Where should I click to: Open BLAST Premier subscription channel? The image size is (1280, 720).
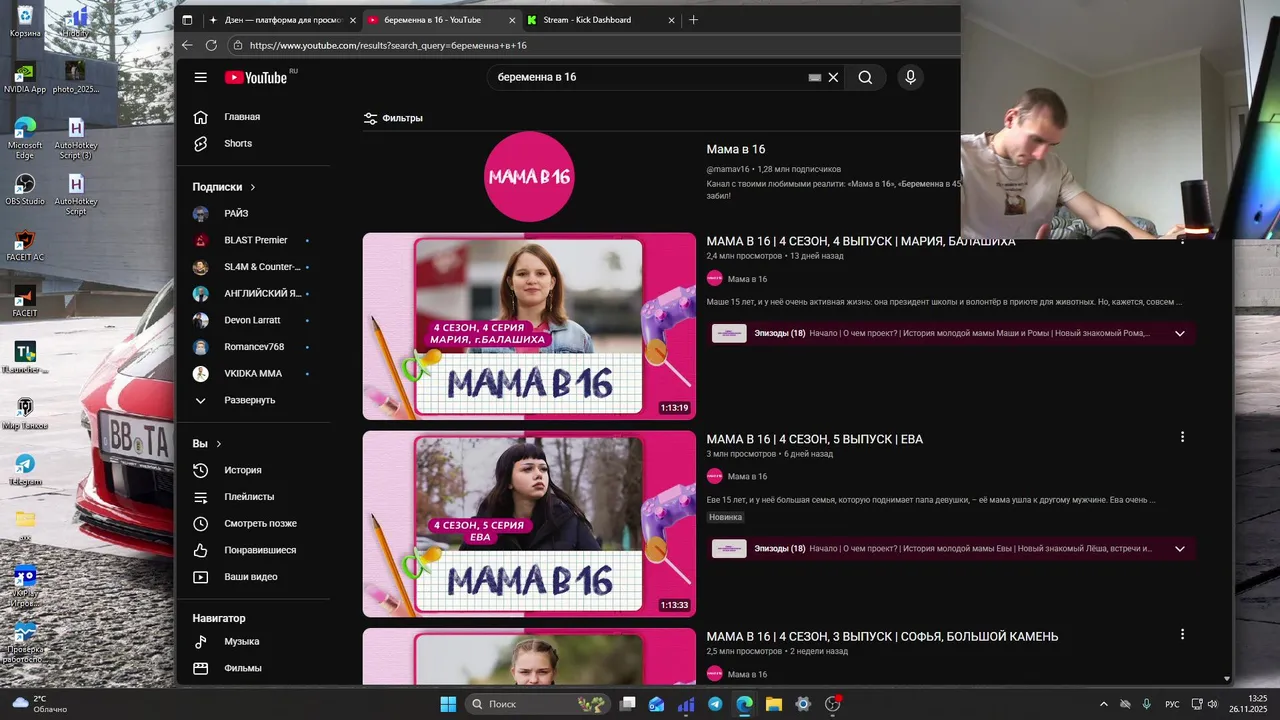pyautogui.click(x=256, y=240)
